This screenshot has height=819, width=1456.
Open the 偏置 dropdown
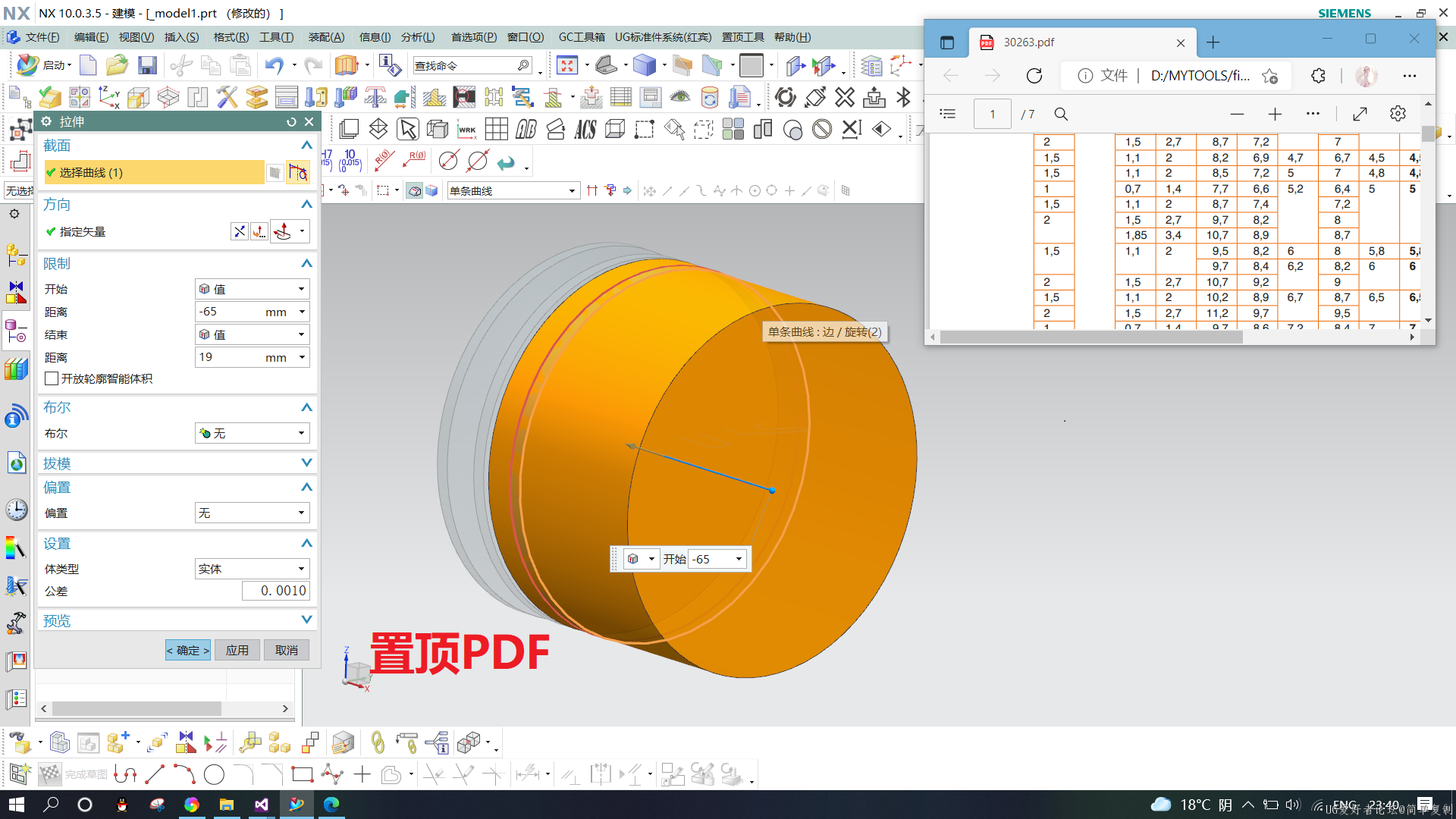(x=253, y=513)
